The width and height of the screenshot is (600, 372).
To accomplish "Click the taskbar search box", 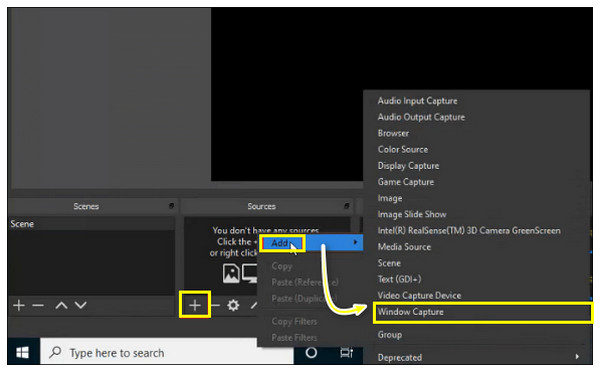I will pyautogui.click(x=167, y=352).
